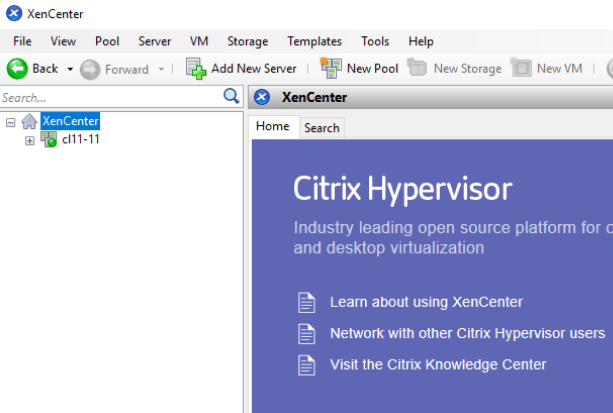The width and height of the screenshot is (613, 413).
Task: Click the grey Forward arrow icon
Action: pyautogui.click(x=90, y=70)
